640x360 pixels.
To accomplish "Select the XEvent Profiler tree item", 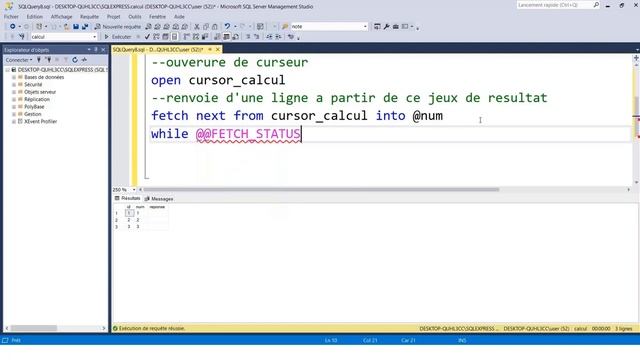I will tap(40, 121).
